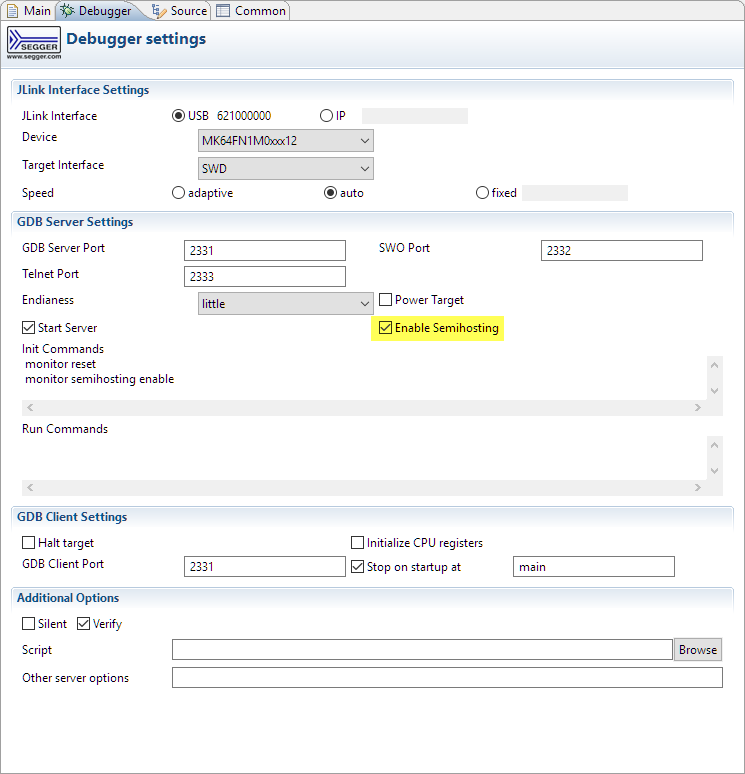Select IP JLink interface option
This screenshot has height=774, width=745.
pos(326,116)
